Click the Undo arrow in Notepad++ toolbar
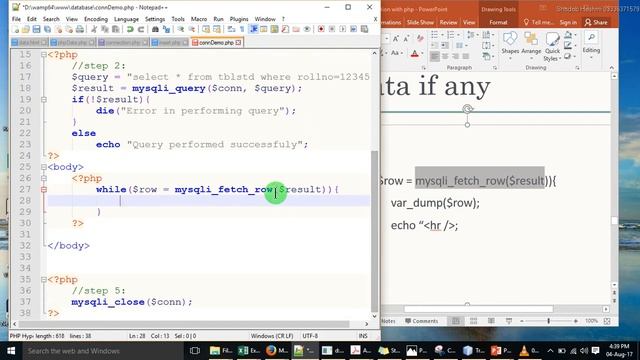The width and height of the screenshot is (640, 360). [130, 29]
